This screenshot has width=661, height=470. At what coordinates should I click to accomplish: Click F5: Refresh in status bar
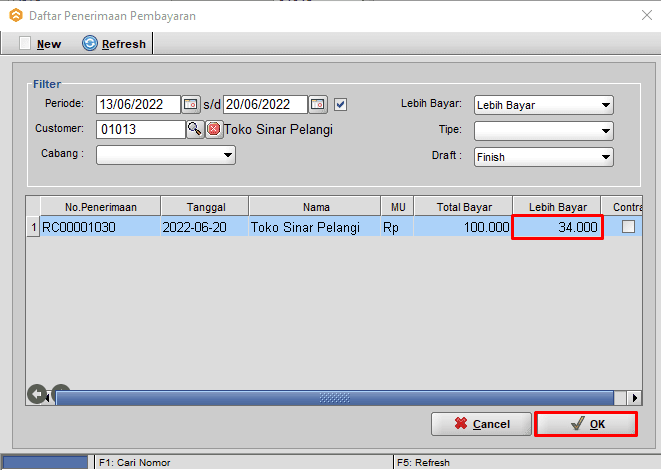click(x=423, y=462)
